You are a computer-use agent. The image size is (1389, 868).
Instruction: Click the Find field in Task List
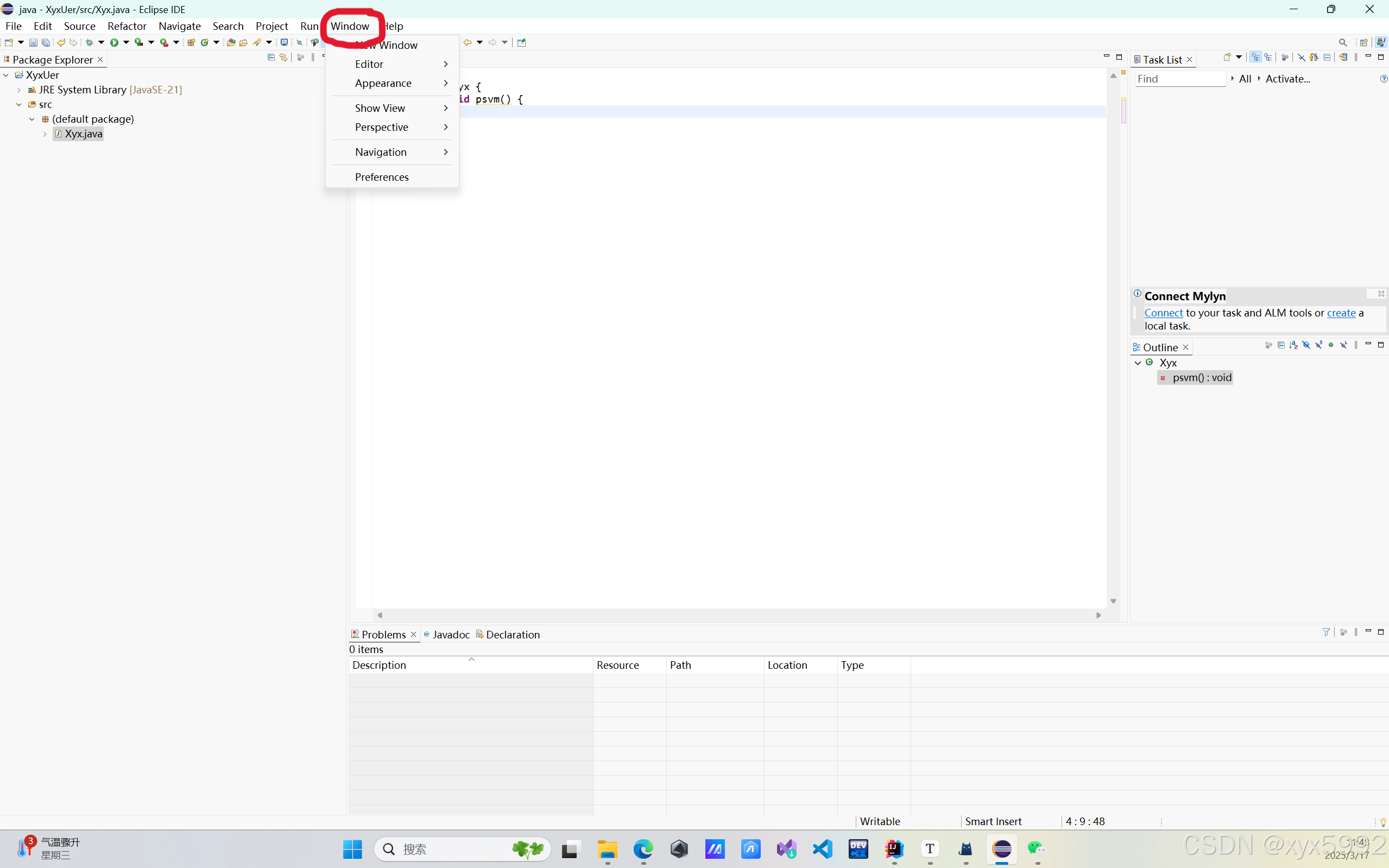click(x=1180, y=79)
